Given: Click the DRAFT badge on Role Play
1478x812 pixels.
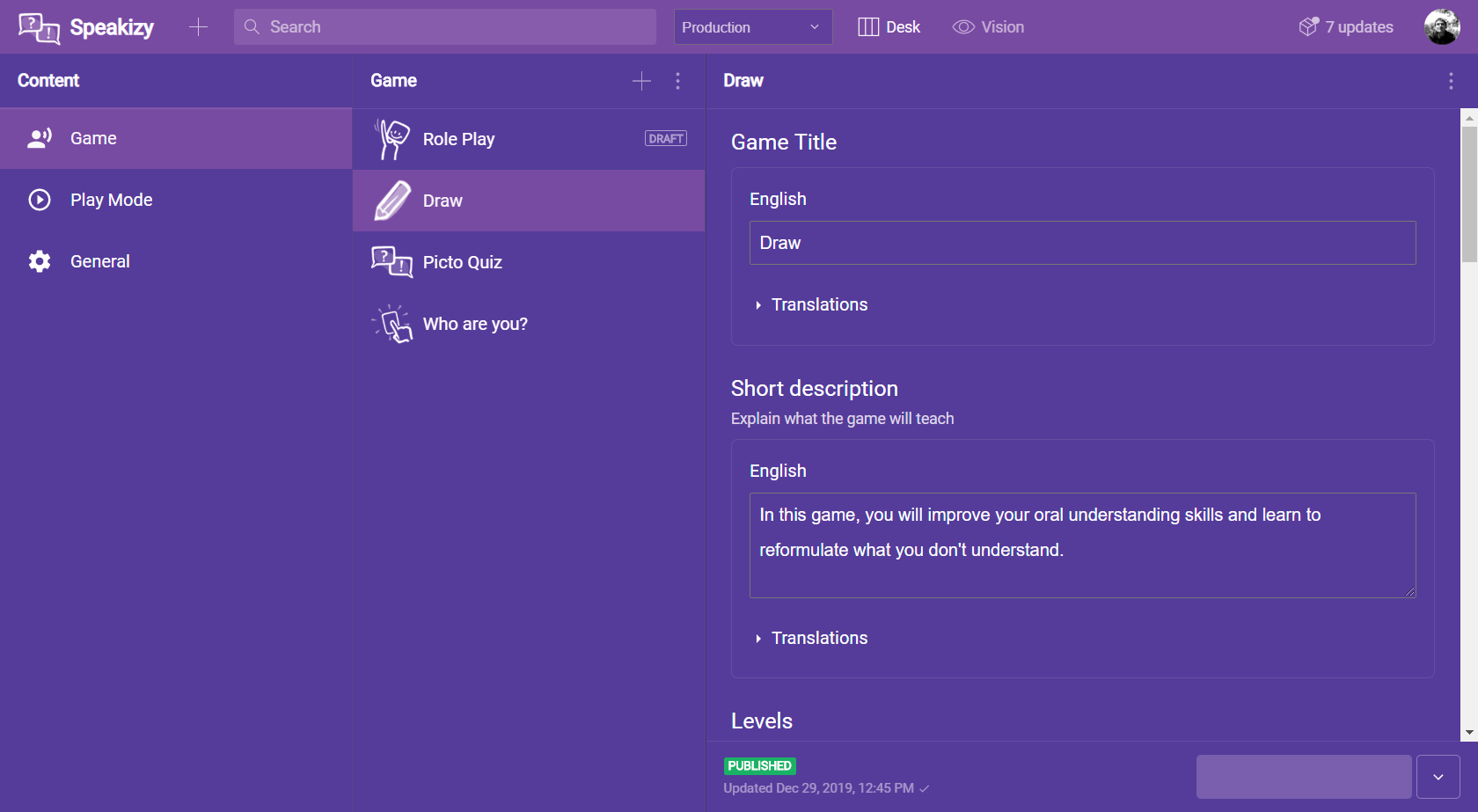Looking at the screenshot, I should (666, 139).
